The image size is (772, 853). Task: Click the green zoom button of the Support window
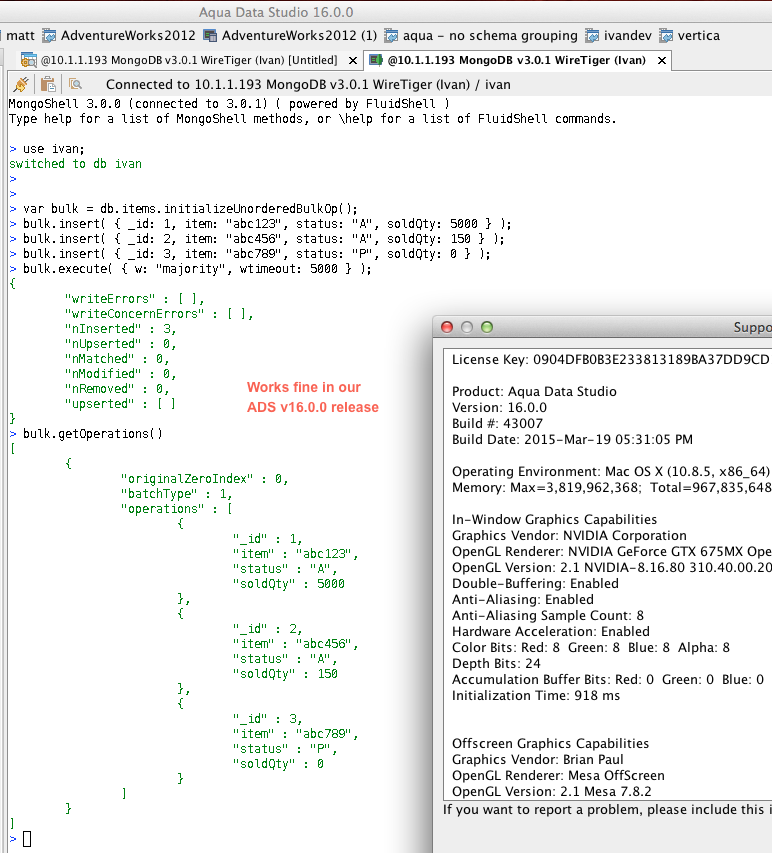[x=487, y=327]
